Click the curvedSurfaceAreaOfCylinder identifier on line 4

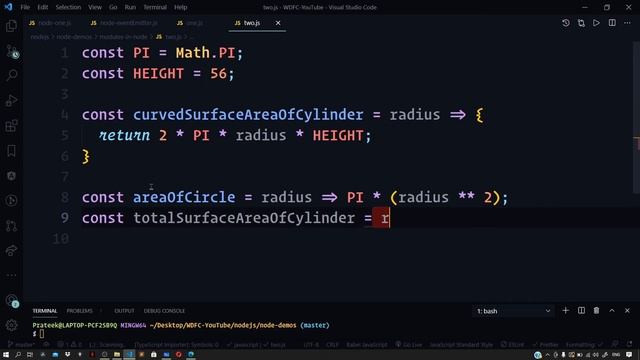click(x=248, y=115)
